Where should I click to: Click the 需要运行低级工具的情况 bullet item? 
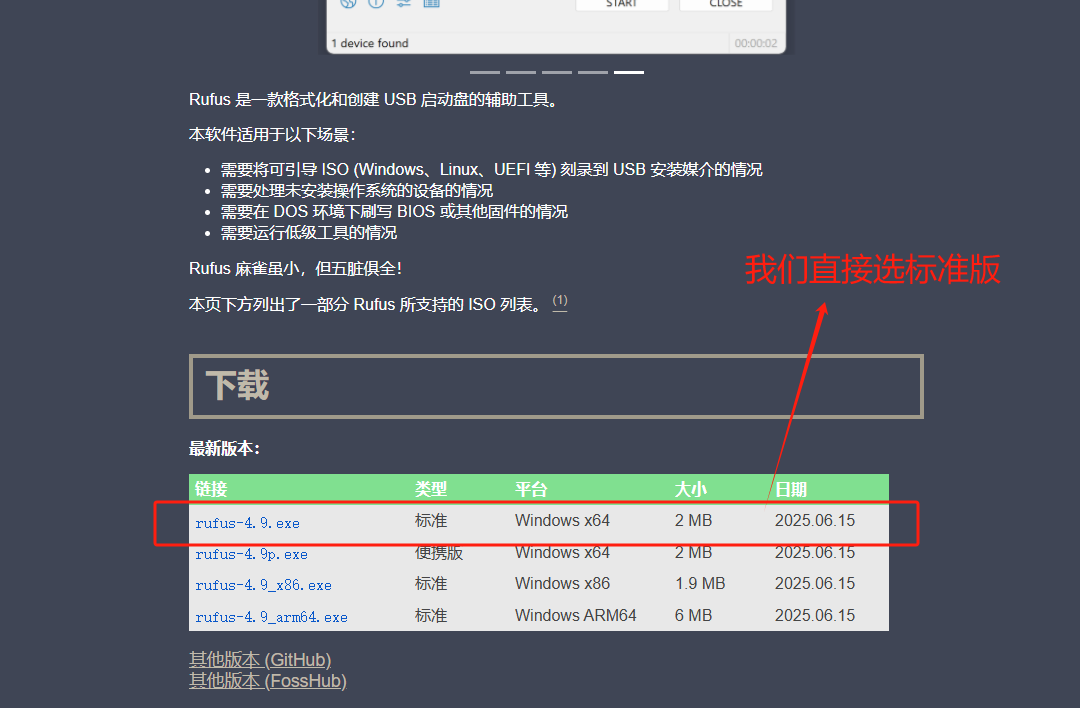coord(309,232)
